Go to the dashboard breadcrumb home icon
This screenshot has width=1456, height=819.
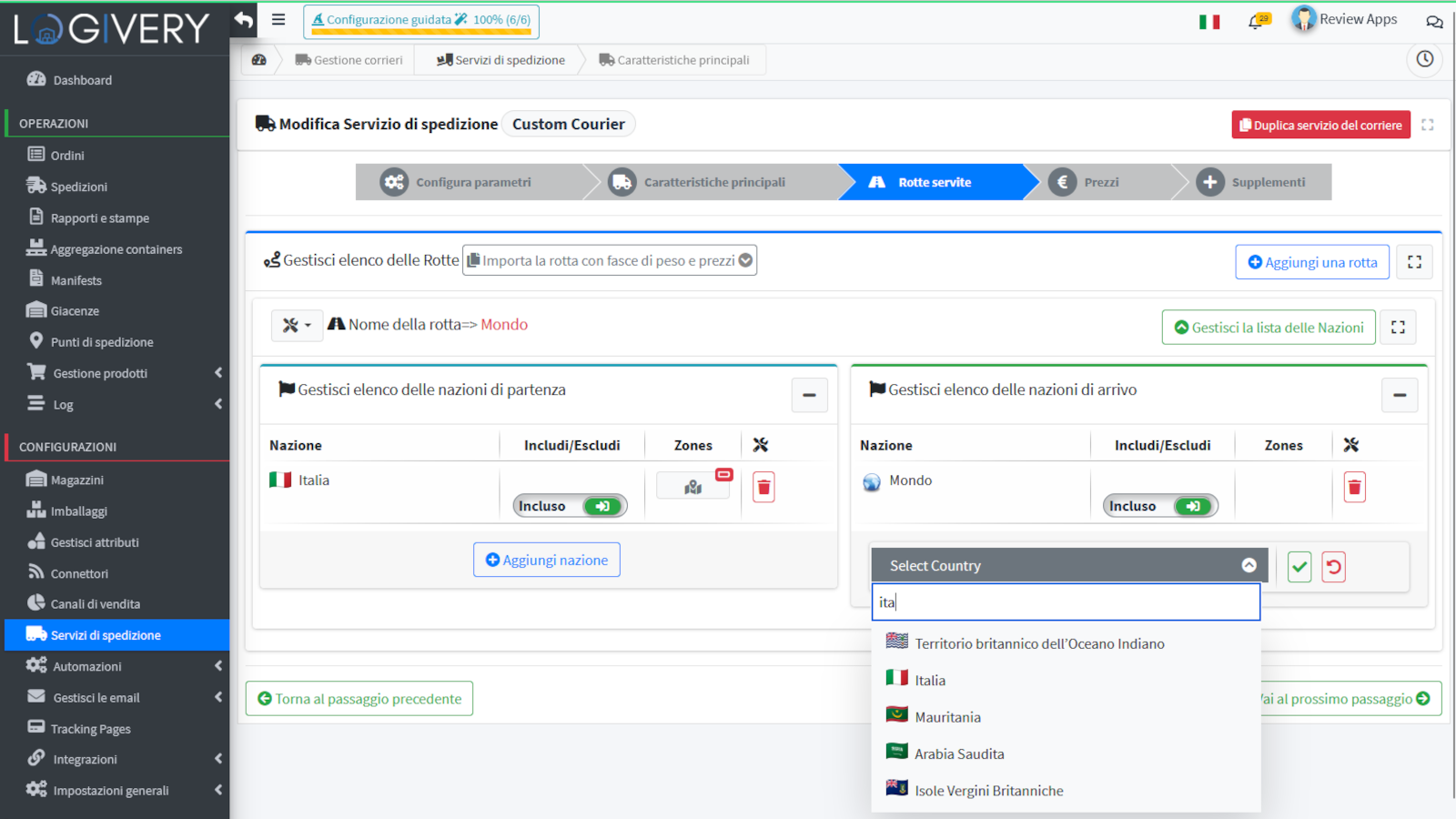[259, 60]
